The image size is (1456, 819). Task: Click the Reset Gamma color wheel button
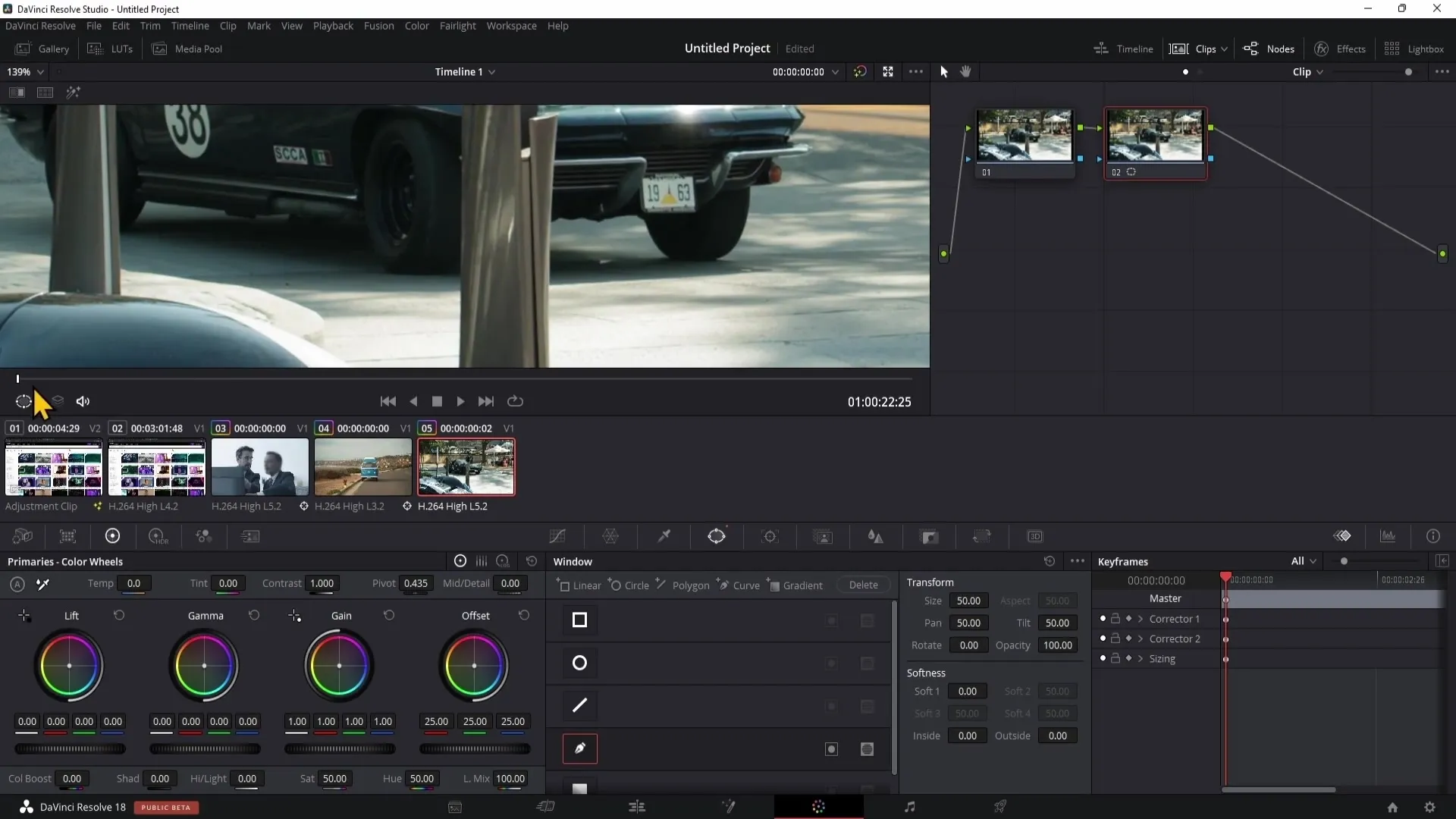(x=253, y=615)
